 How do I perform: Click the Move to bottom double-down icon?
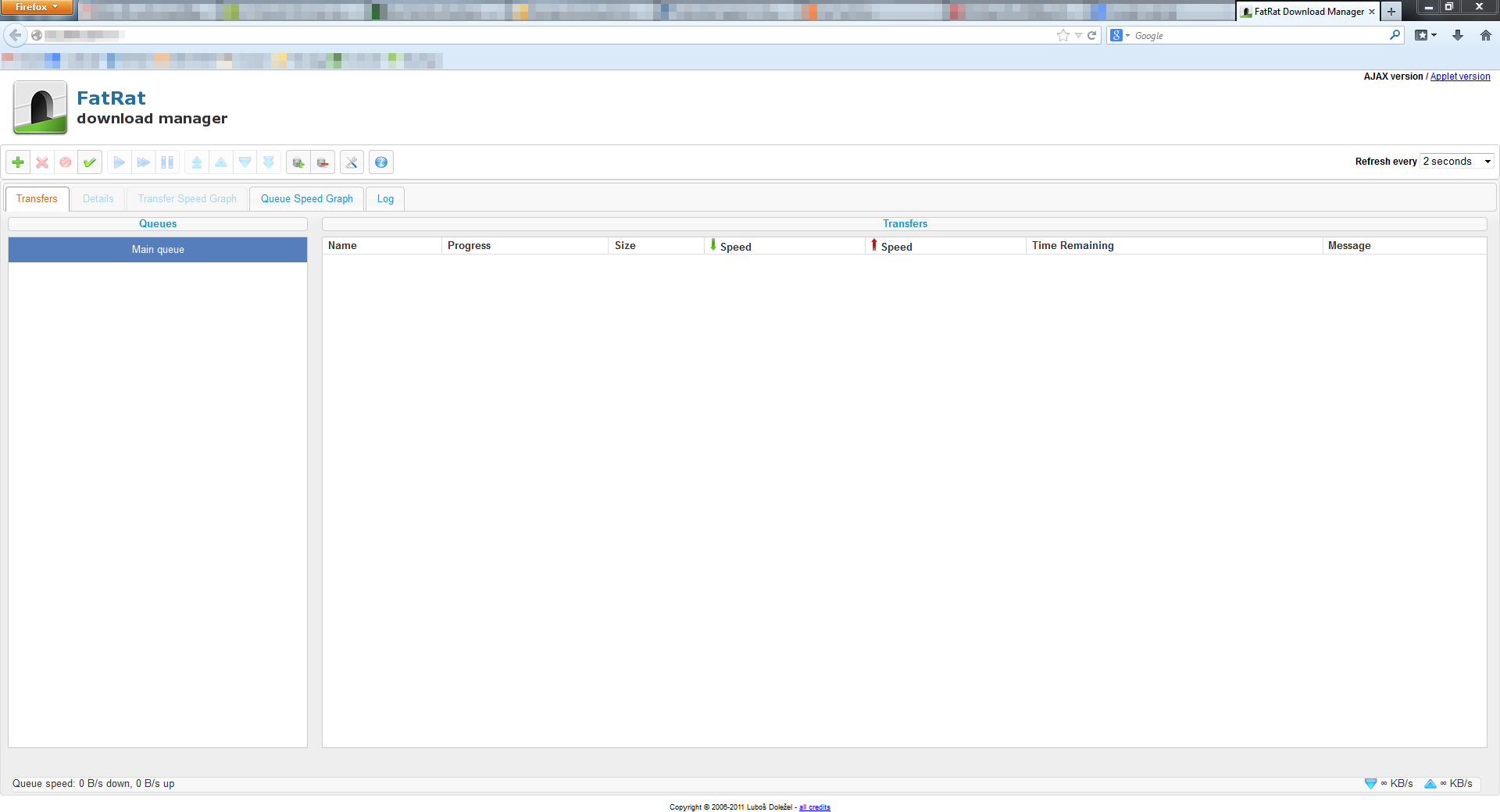(269, 162)
